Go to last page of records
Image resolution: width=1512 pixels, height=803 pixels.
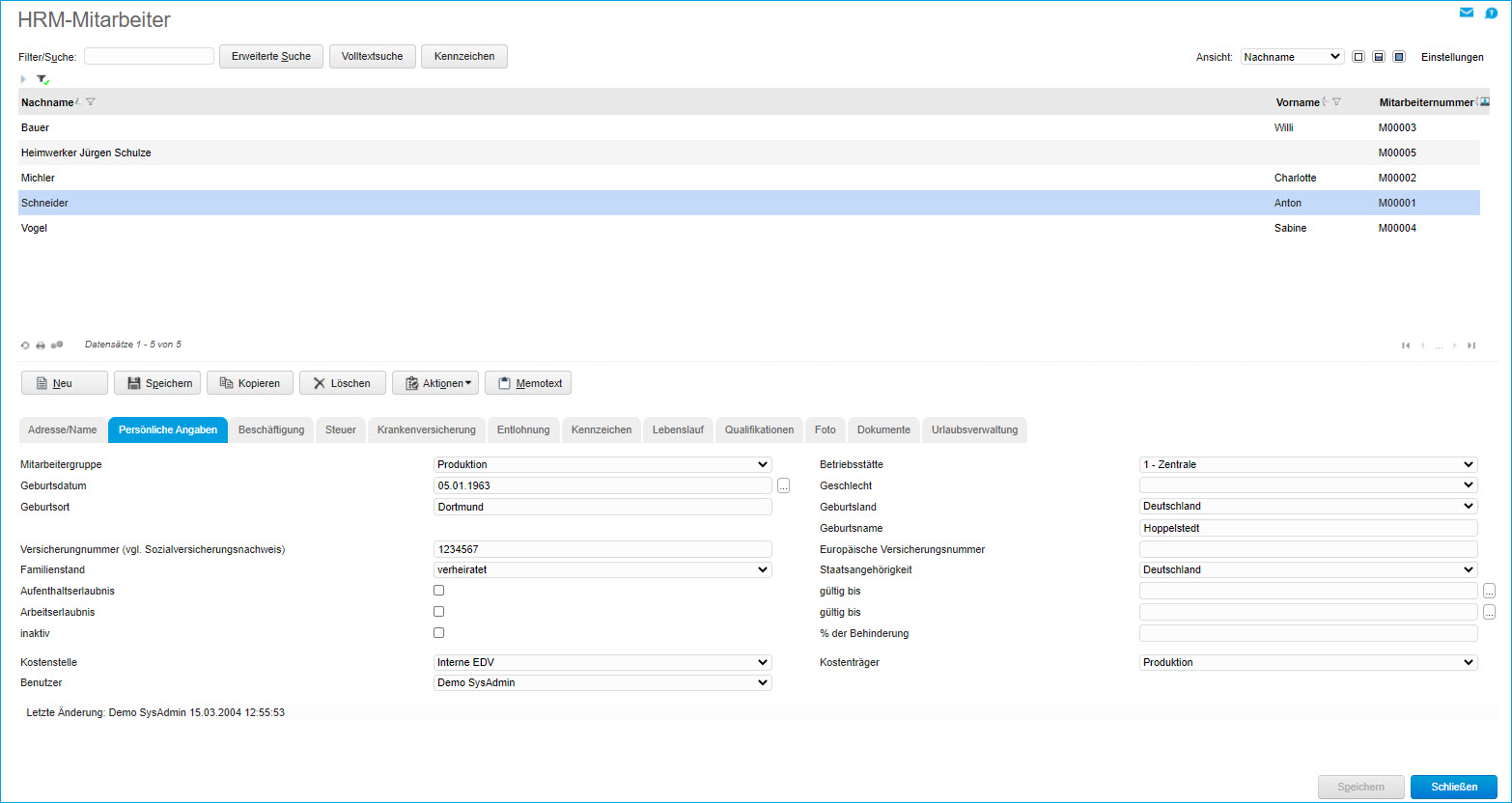pos(1471,346)
